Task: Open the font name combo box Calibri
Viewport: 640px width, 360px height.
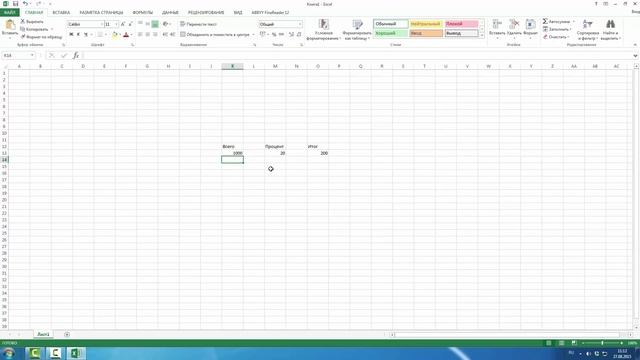Action: click(85, 24)
